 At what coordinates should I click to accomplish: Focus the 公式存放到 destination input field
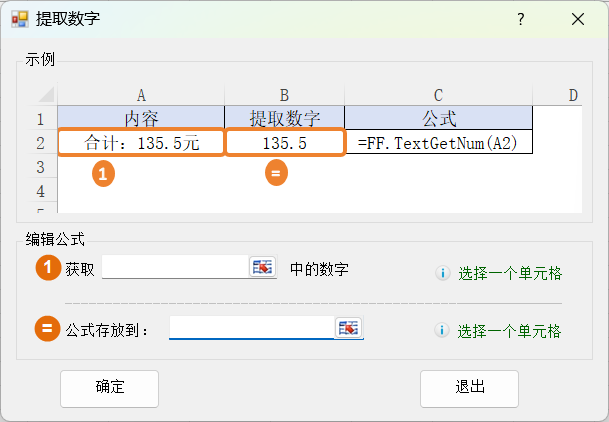[250, 328]
